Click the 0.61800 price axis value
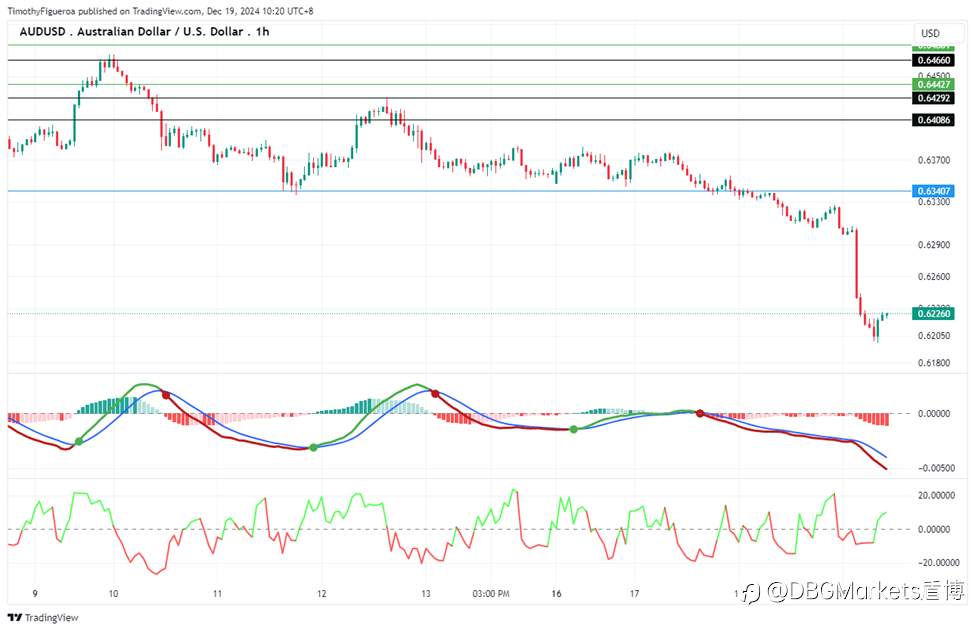Viewport: 975px width, 631px height. 934,362
